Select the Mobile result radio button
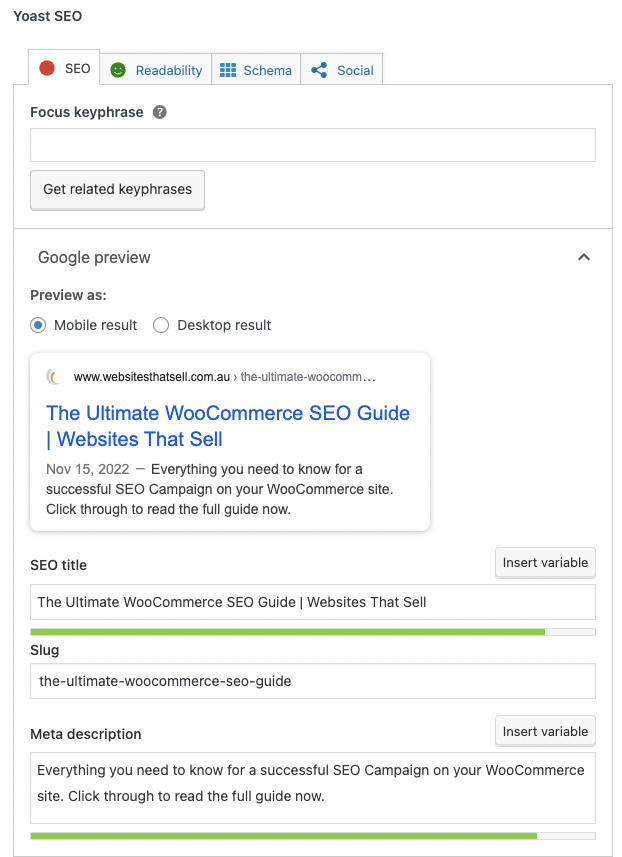Screen dimensions: 622x857 coord(38,325)
